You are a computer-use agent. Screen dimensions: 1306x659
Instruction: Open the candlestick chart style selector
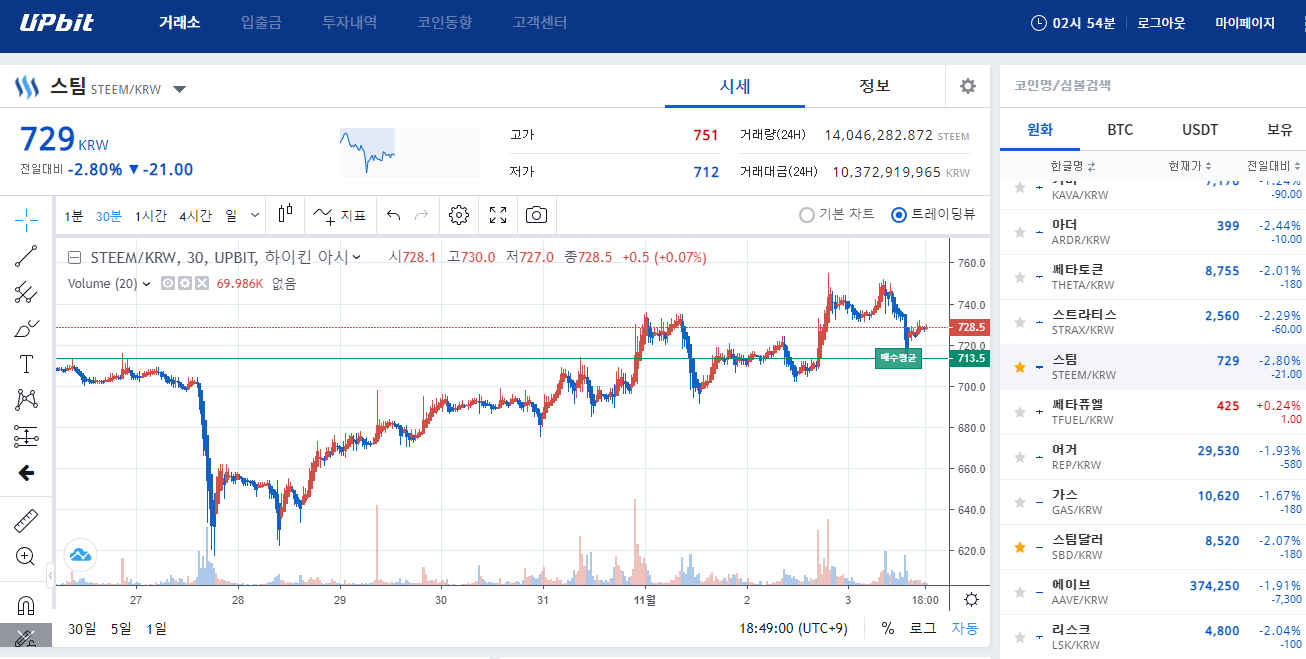[286, 215]
